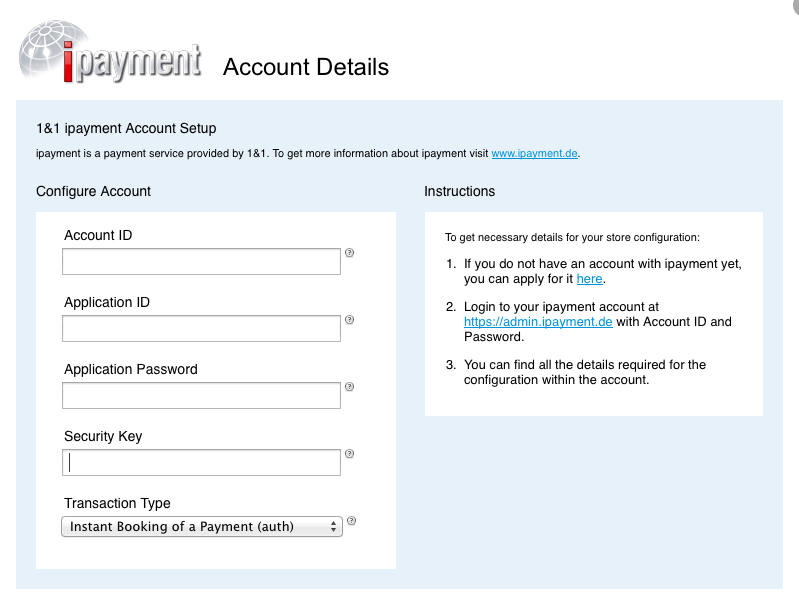Open help icon beside Transaction Type dropdown
Image resolution: width=799 pixels, height=606 pixels.
pos(352,521)
